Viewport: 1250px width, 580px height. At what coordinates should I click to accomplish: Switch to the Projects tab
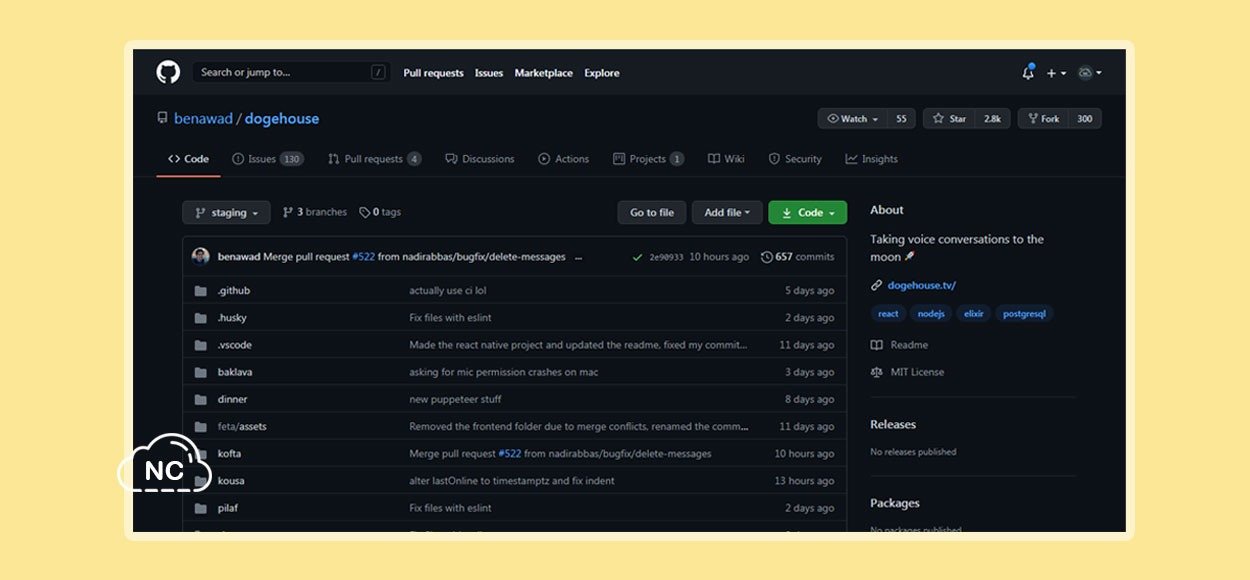[648, 159]
